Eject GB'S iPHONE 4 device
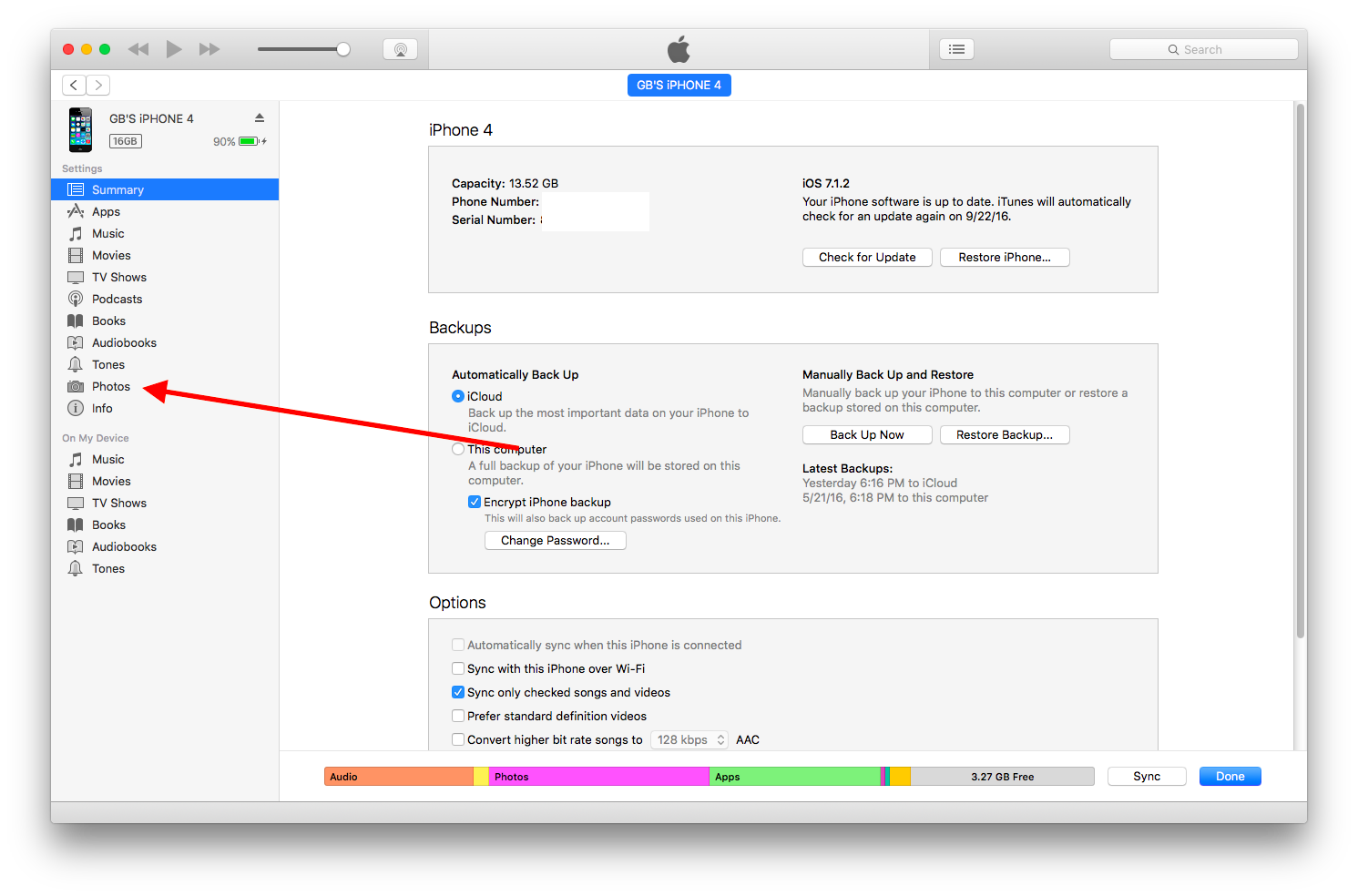Viewport: 1358px width, 896px height. coord(260,117)
